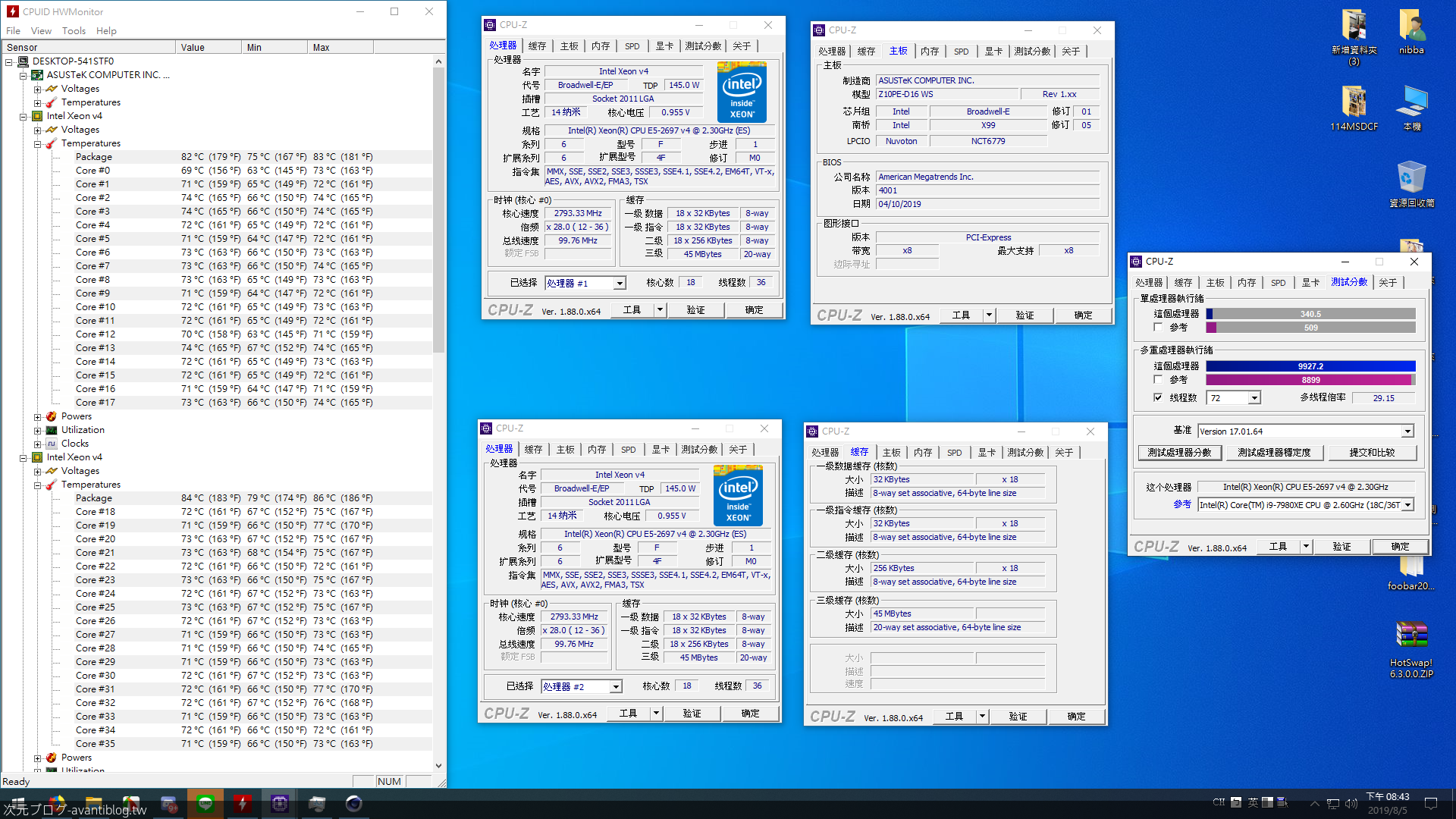
Task: Click the title icon of the CPU-Z 主板 window
Action: pos(819,30)
